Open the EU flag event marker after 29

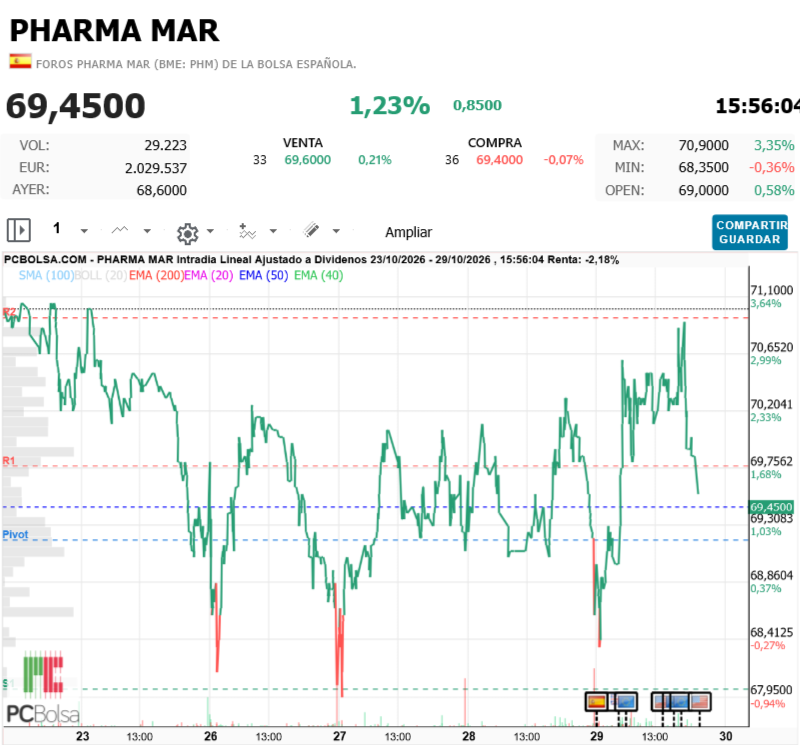tap(626, 702)
